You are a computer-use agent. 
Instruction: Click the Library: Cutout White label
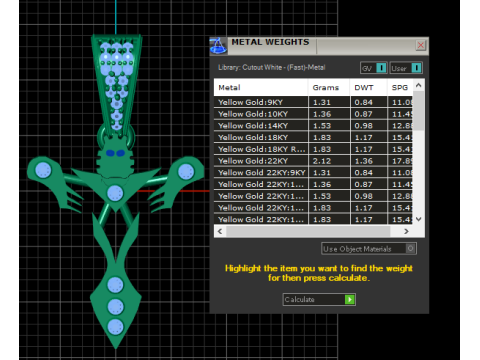click(x=271, y=67)
